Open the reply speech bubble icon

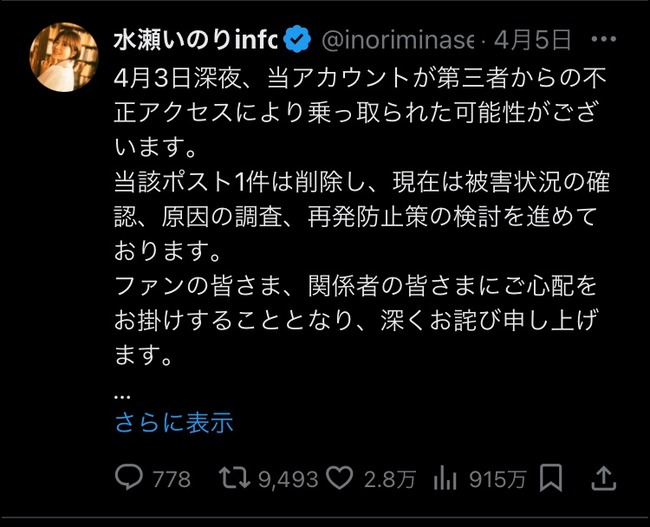point(129,477)
